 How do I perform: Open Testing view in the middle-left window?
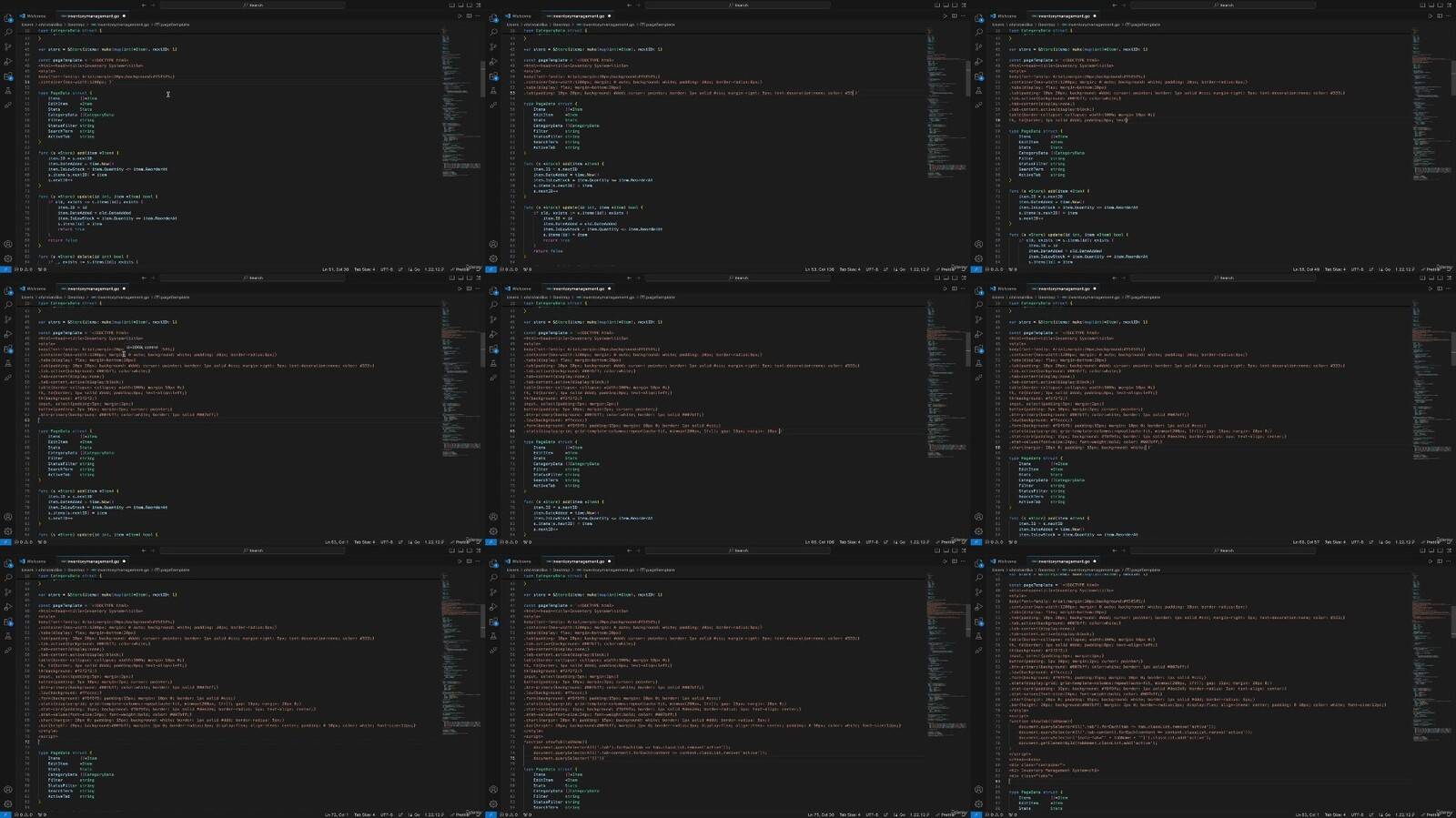tap(8, 364)
